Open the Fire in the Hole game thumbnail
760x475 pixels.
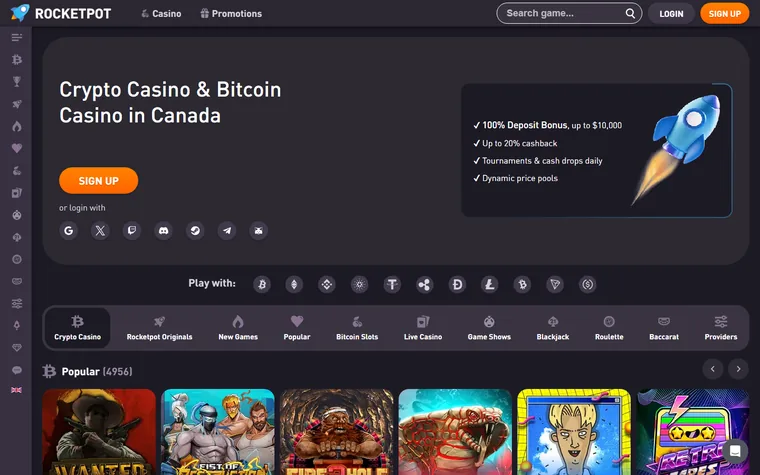tap(337, 432)
